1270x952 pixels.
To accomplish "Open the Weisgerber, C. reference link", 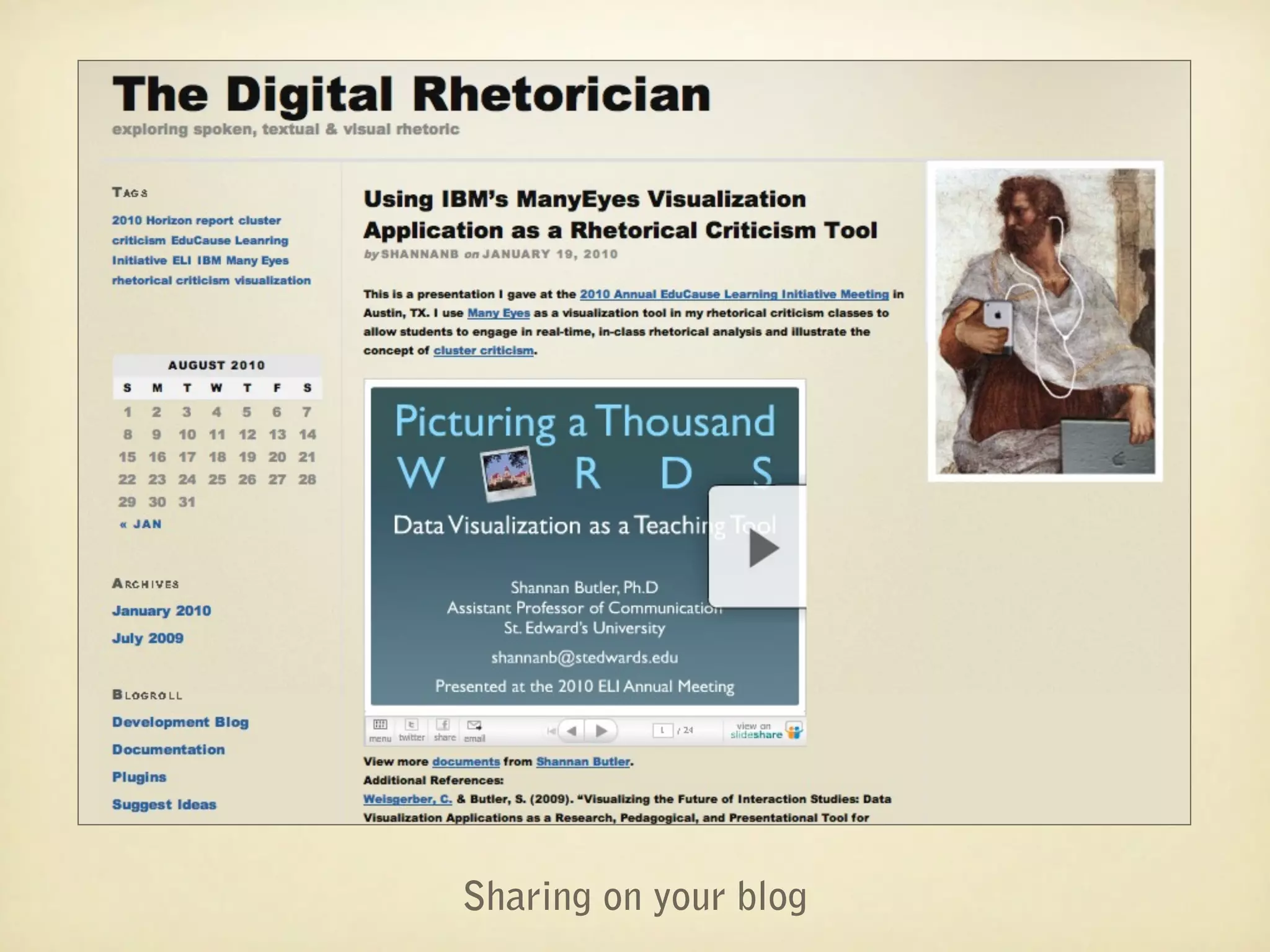I will click(407, 799).
